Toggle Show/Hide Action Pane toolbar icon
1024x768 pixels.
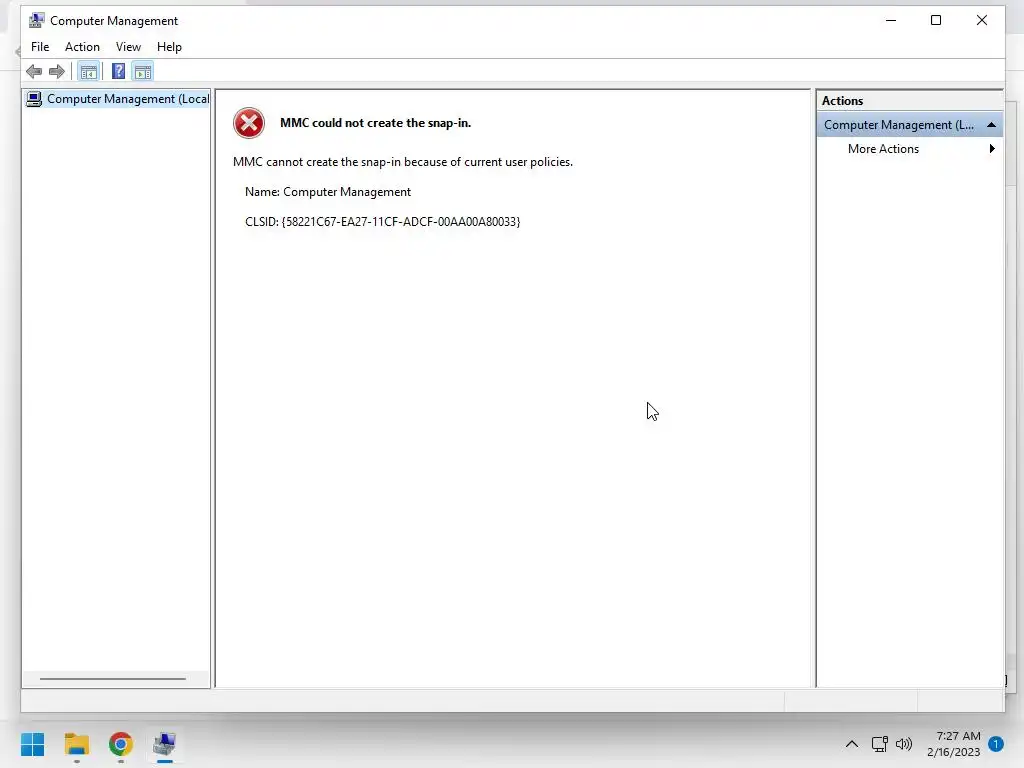click(x=143, y=71)
